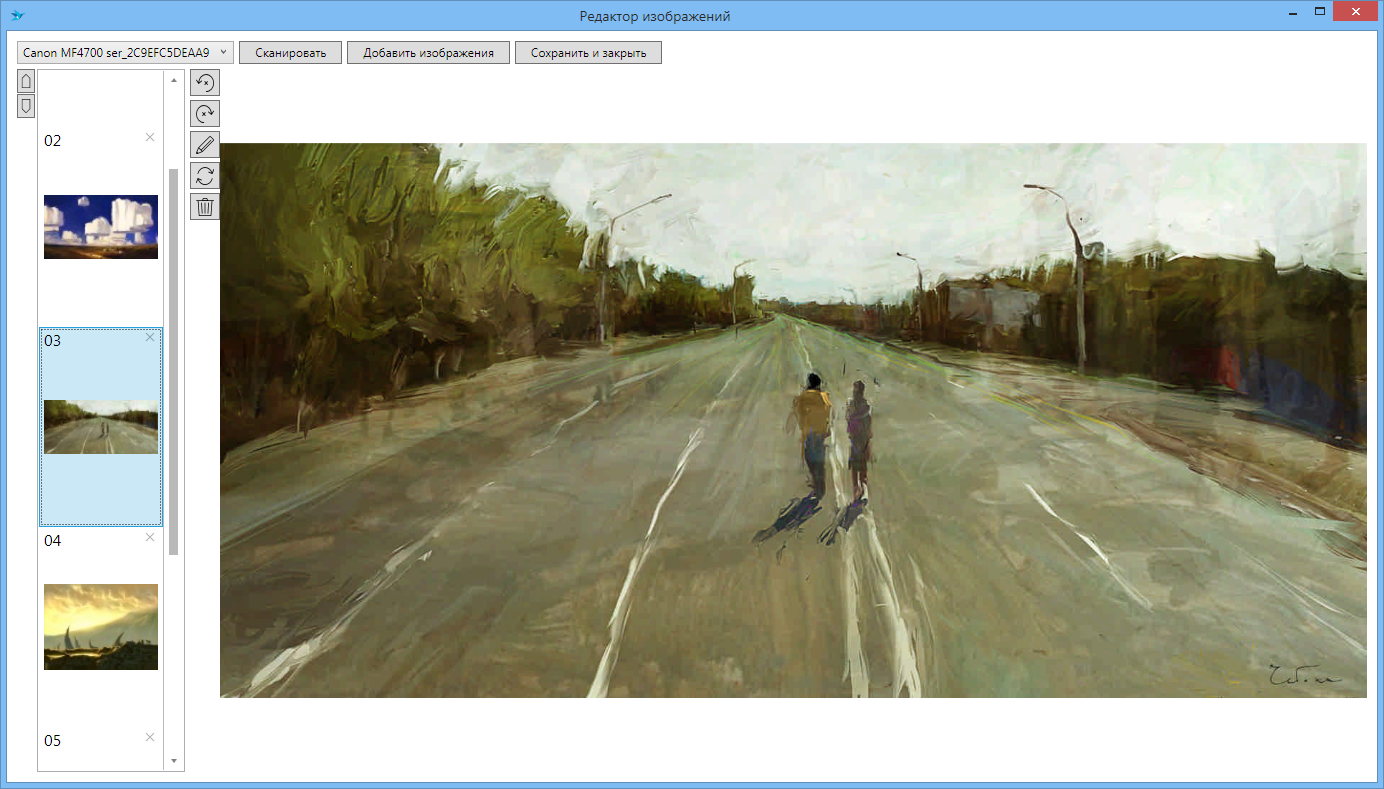Open the Canon MF4700 scanner dropdown
This screenshot has height=789, width=1384.
[125, 52]
